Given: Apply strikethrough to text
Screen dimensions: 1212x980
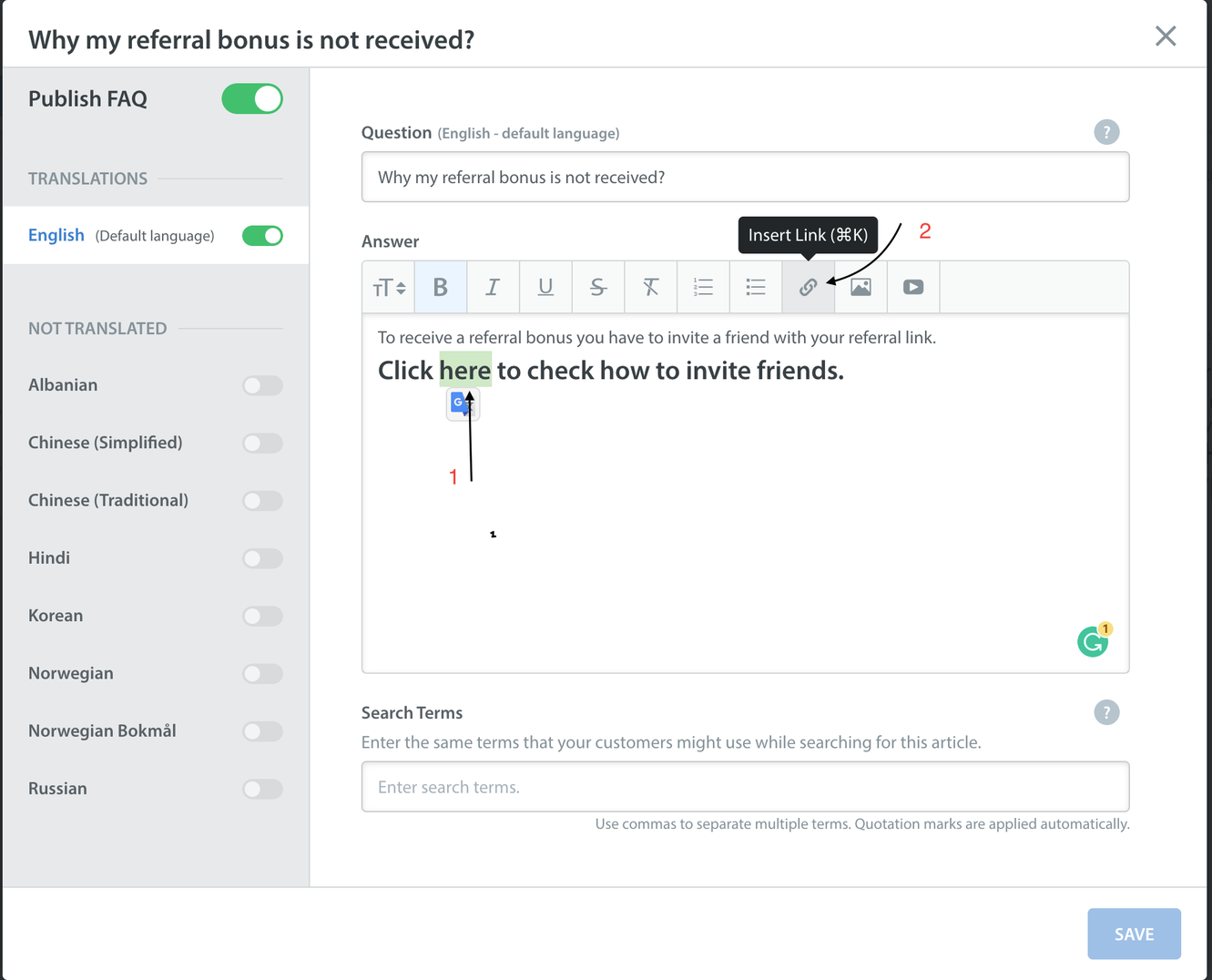Looking at the screenshot, I should [598, 287].
